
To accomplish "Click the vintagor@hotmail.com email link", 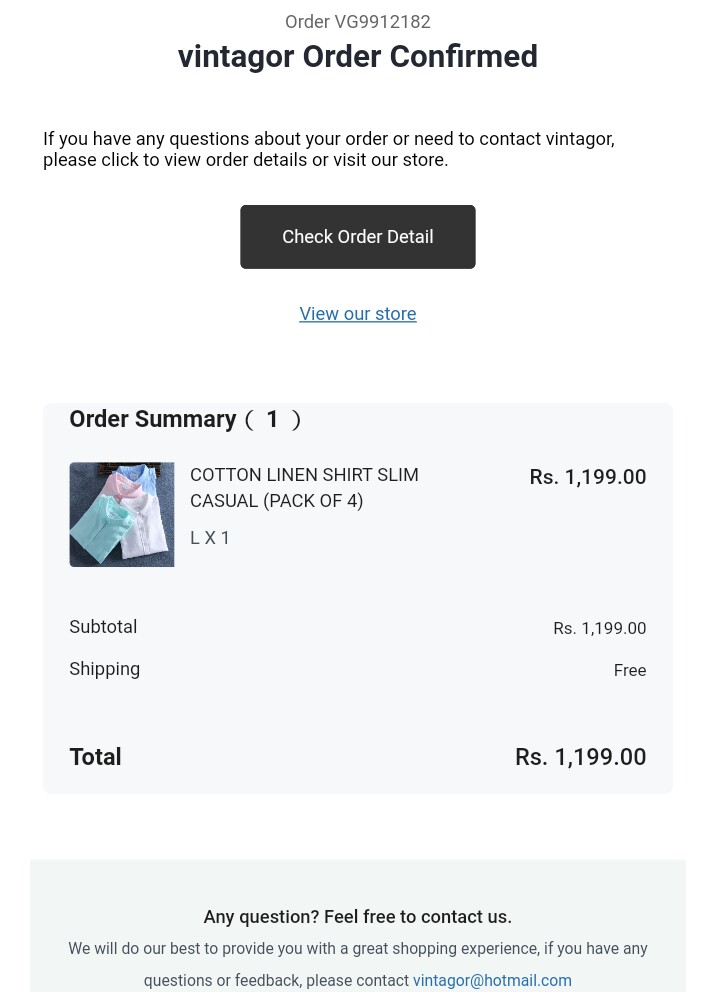I will (x=492, y=980).
